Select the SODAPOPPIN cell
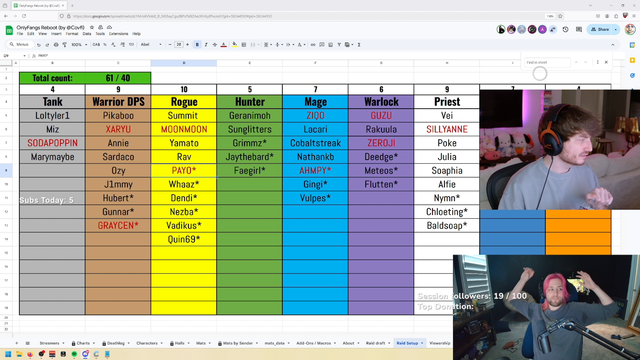This screenshot has height=360, width=640. 52,143
